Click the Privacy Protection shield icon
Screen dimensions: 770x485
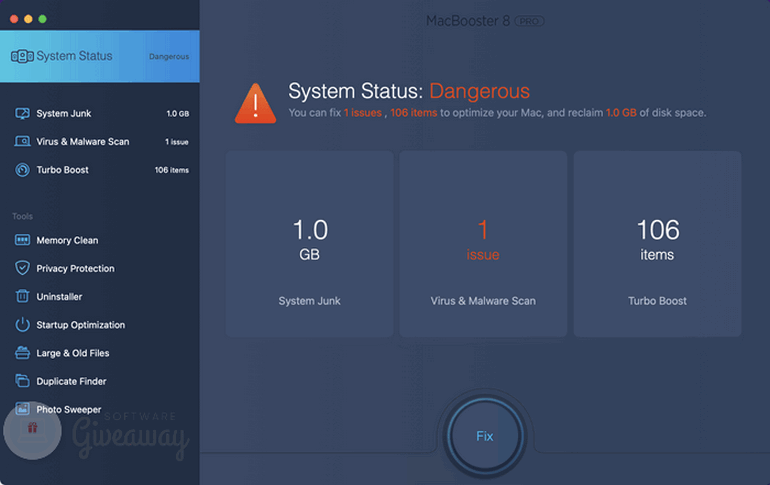[22, 268]
